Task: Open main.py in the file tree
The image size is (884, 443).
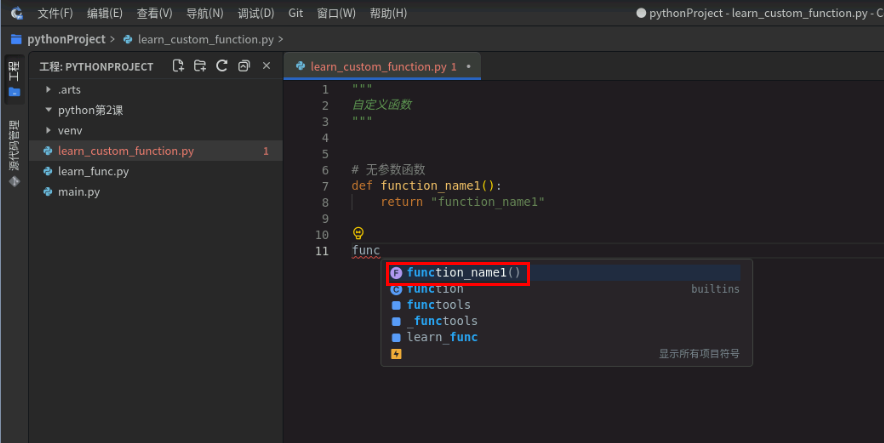Action: click(x=78, y=191)
